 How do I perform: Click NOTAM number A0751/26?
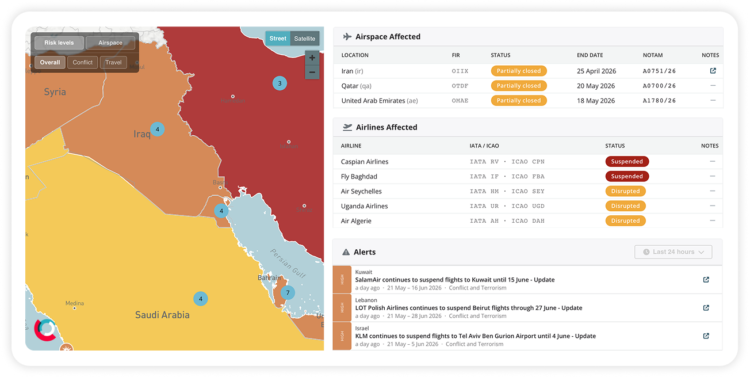point(659,71)
